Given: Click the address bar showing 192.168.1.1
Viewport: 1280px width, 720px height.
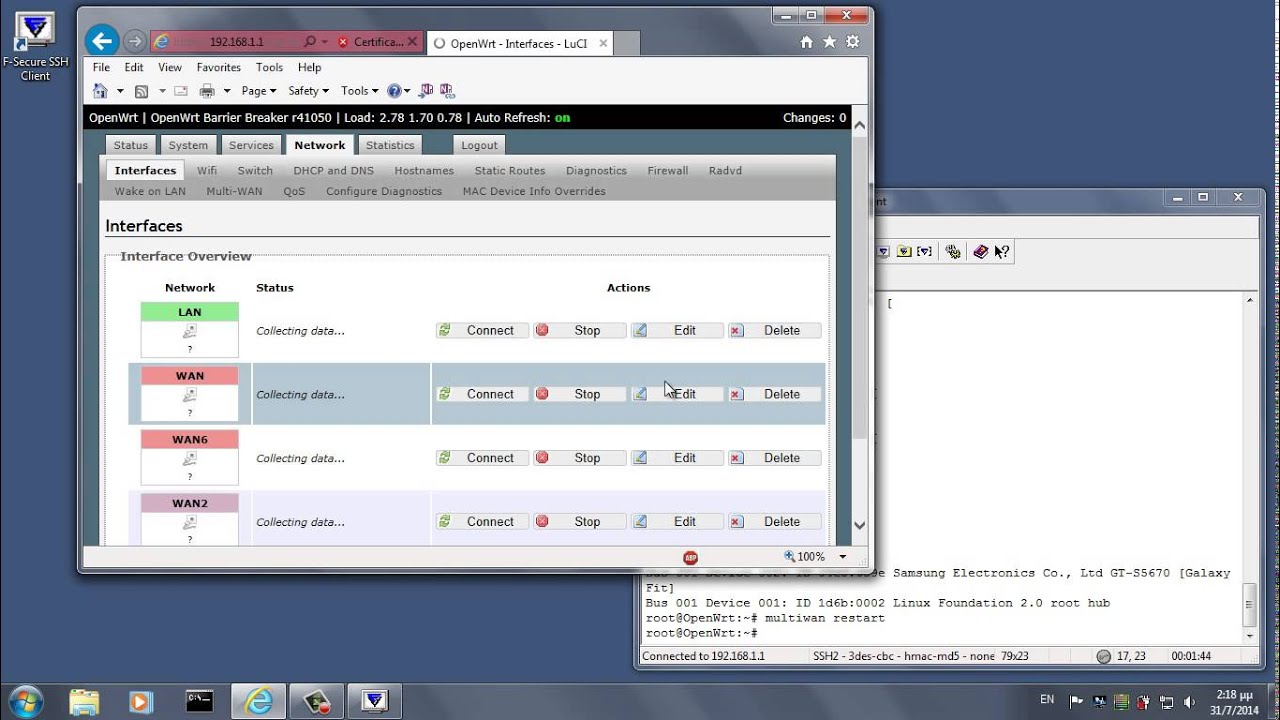Looking at the screenshot, I should (236, 42).
